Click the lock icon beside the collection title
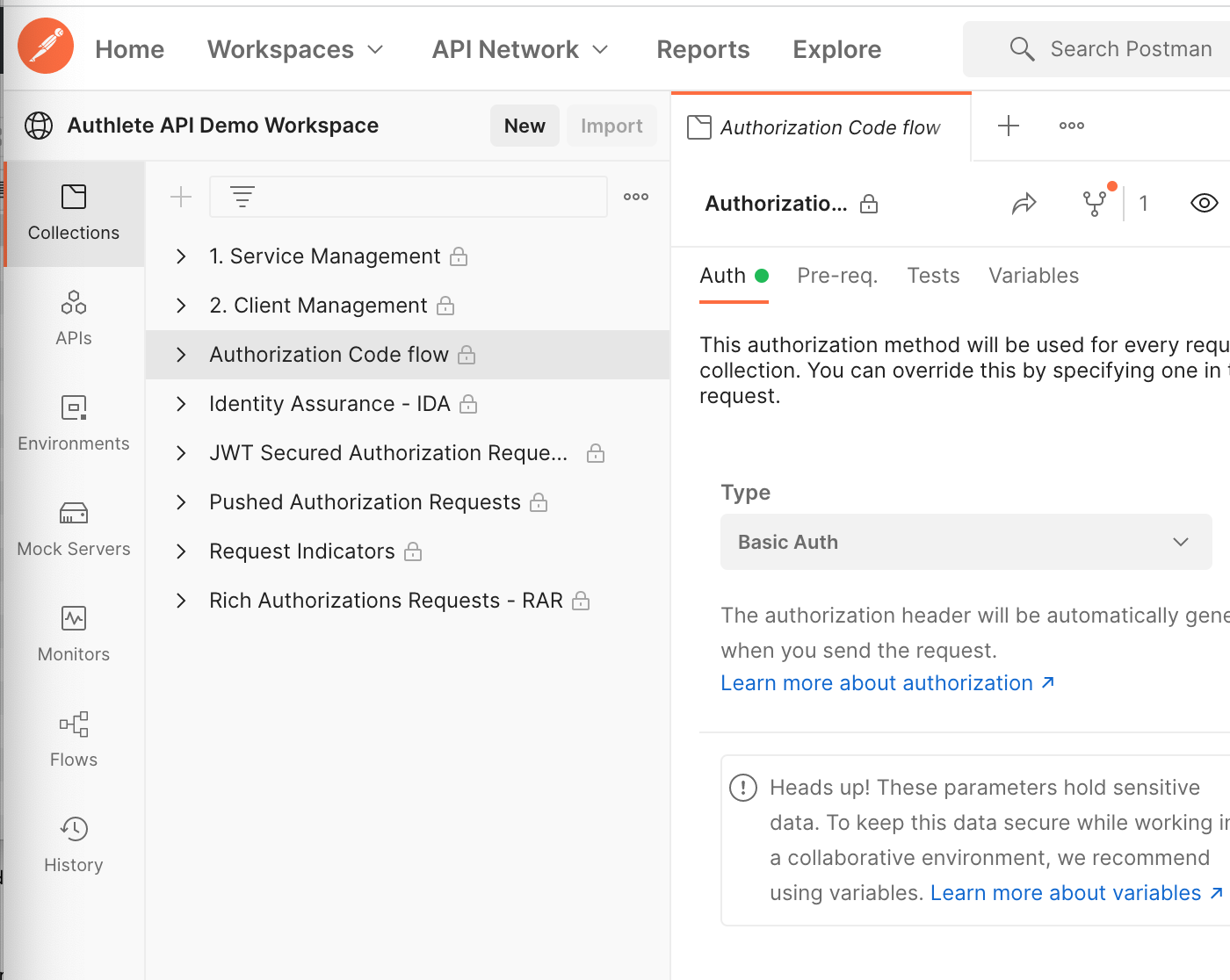The image size is (1230, 980). (x=869, y=204)
